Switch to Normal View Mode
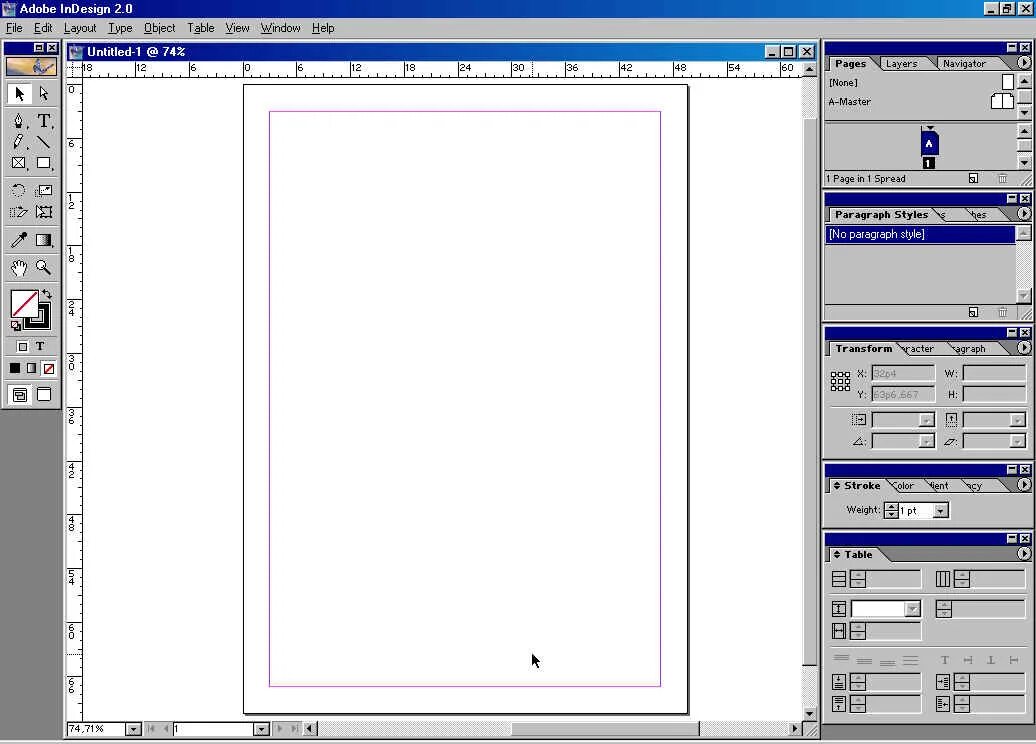Image resolution: width=1036 pixels, height=744 pixels. pos(20,394)
